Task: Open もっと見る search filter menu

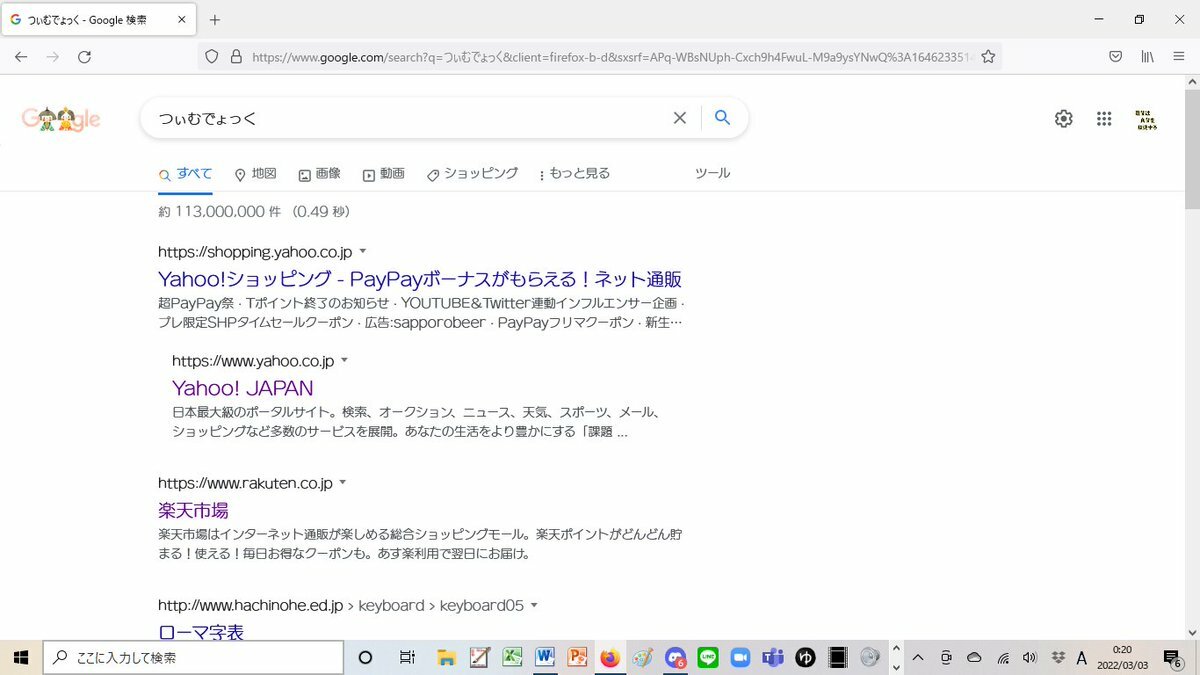Action: 574,174
